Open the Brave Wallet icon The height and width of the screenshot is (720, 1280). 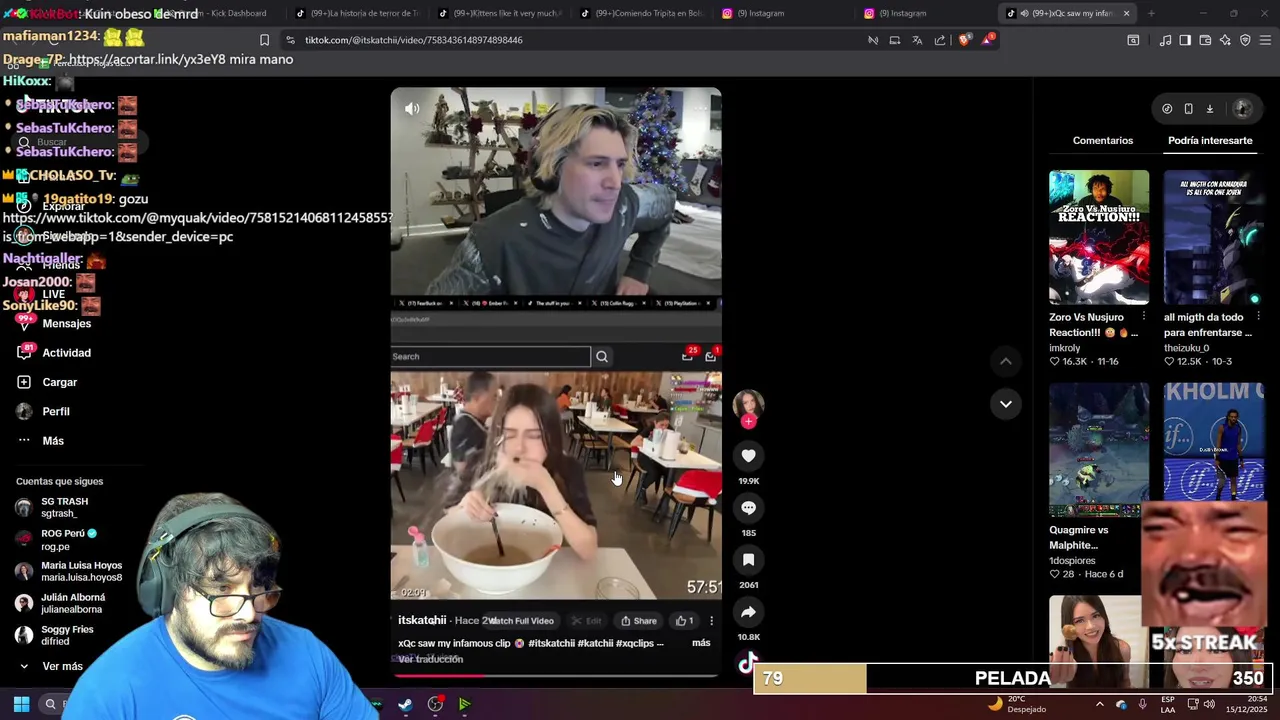1205,40
